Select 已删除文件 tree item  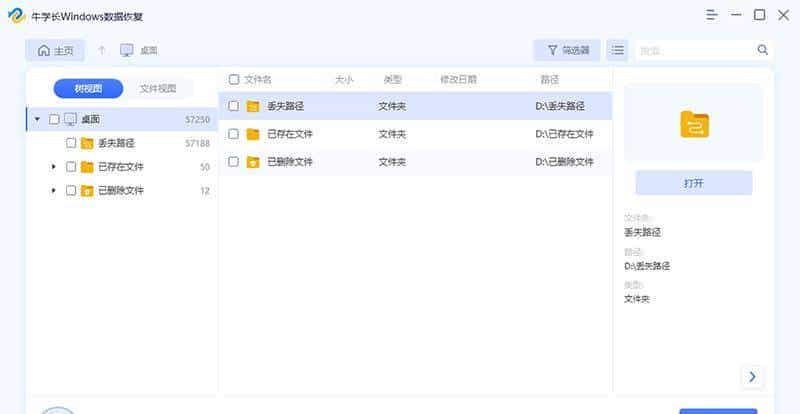[121, 190]
